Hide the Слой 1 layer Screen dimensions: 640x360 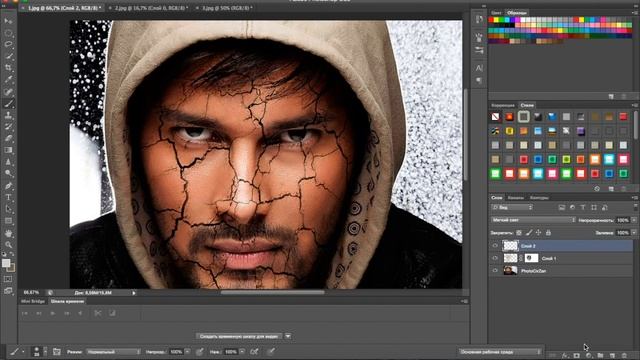point(495,258)
